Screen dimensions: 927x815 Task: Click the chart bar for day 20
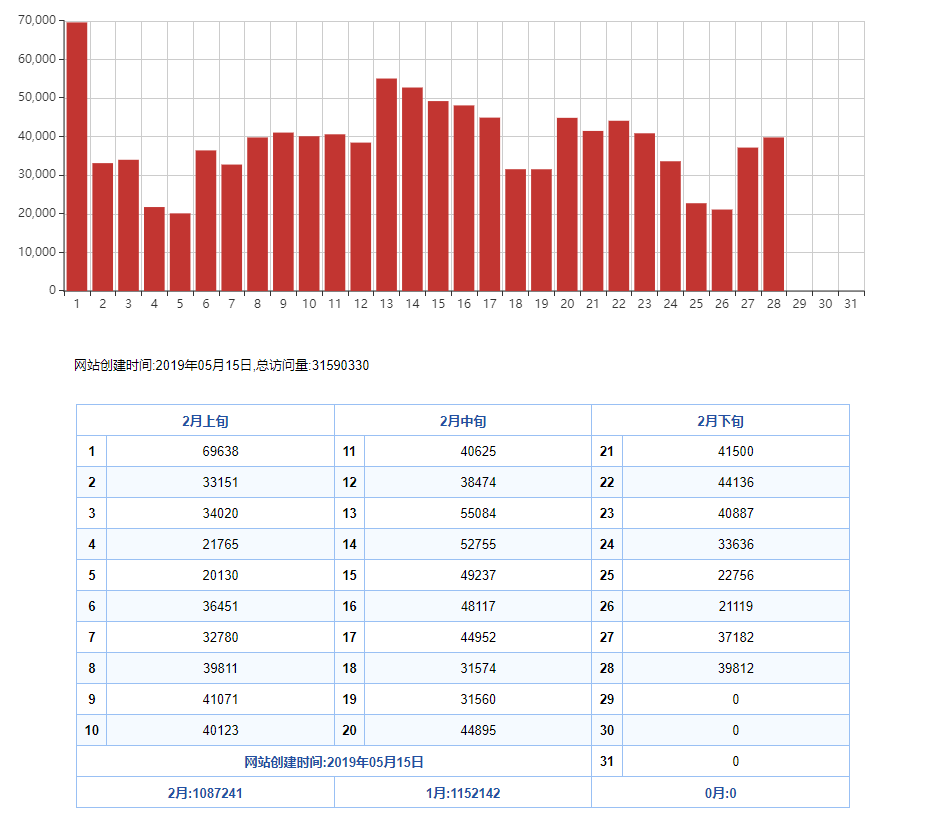click(568, 204)
